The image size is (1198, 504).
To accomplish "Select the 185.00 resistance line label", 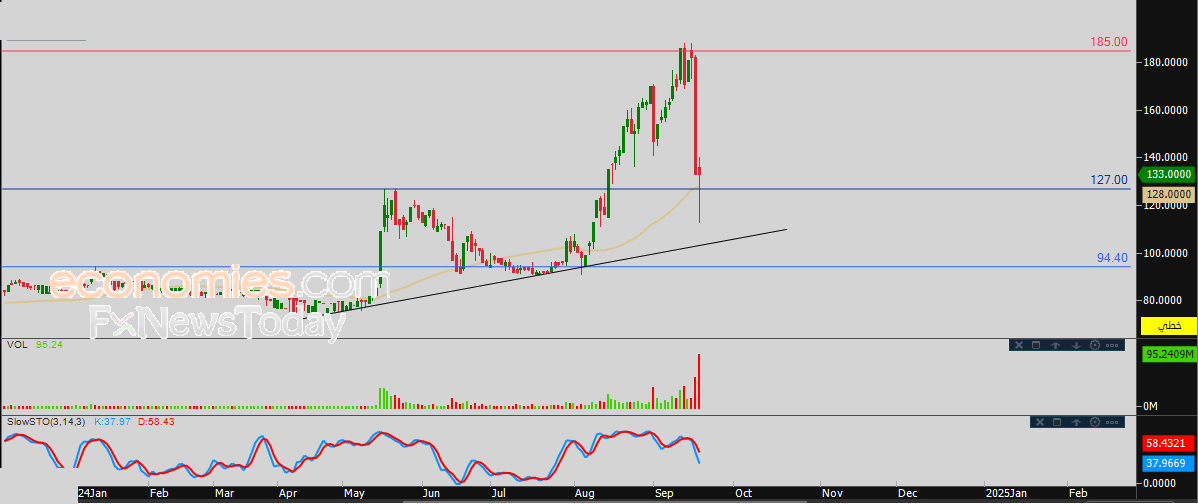I will pyautogui.click(x=1109, y=42).
